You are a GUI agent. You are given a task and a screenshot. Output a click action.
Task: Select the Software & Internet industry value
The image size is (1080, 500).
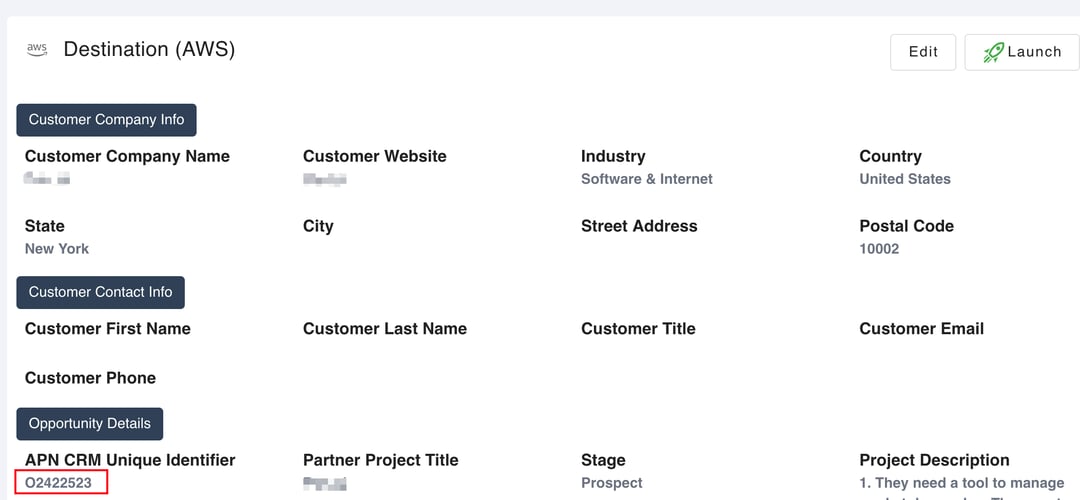646,179
